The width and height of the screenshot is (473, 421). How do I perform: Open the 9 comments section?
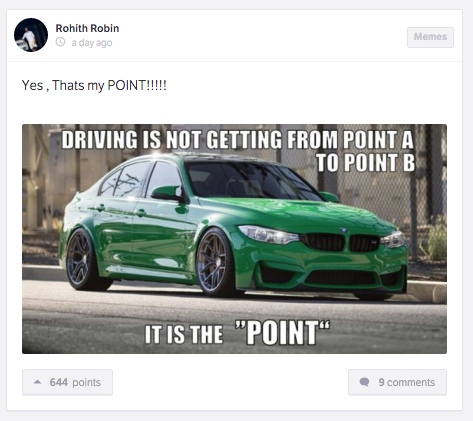[x=397, y=382]
